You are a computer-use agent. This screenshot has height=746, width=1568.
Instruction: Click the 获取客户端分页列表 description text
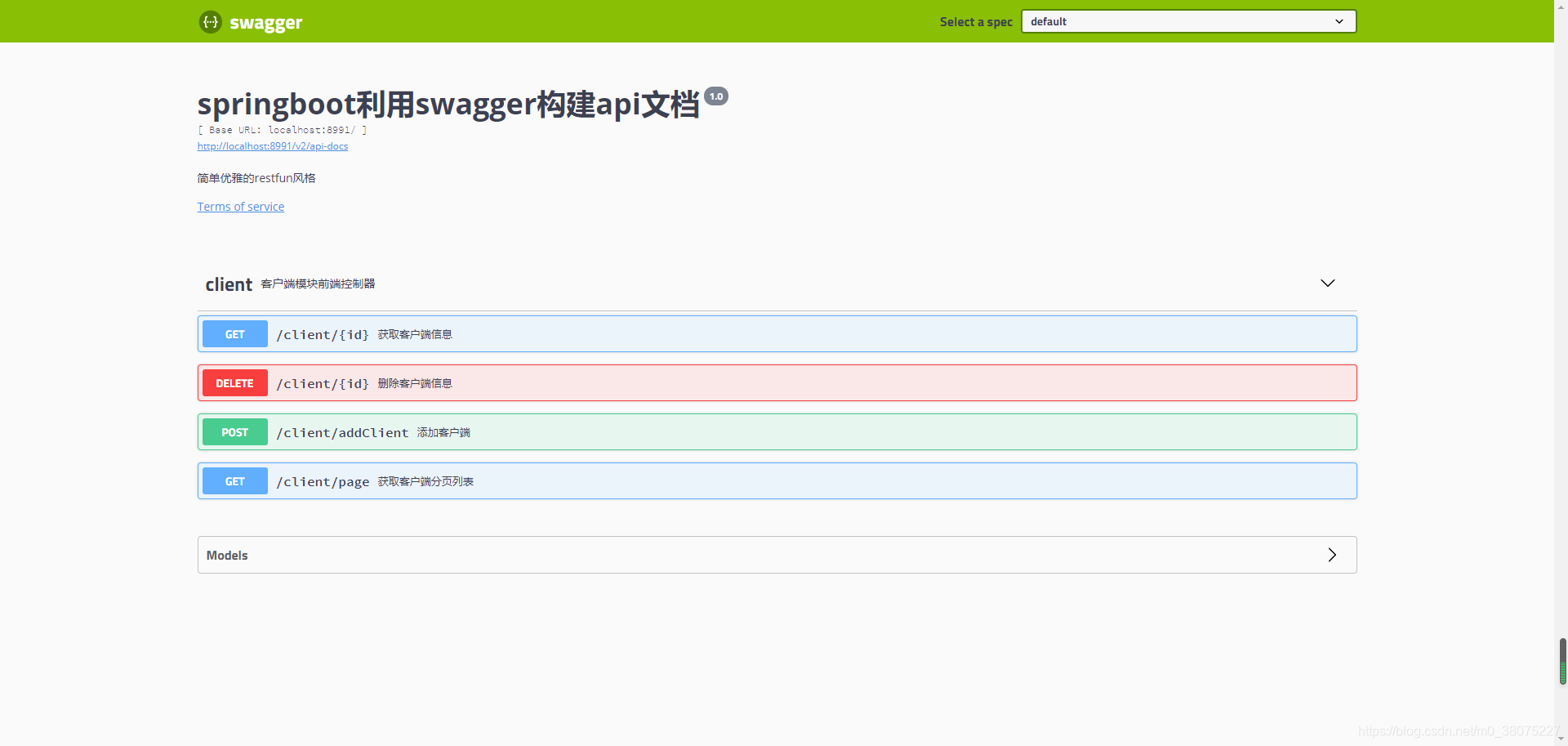425,481
